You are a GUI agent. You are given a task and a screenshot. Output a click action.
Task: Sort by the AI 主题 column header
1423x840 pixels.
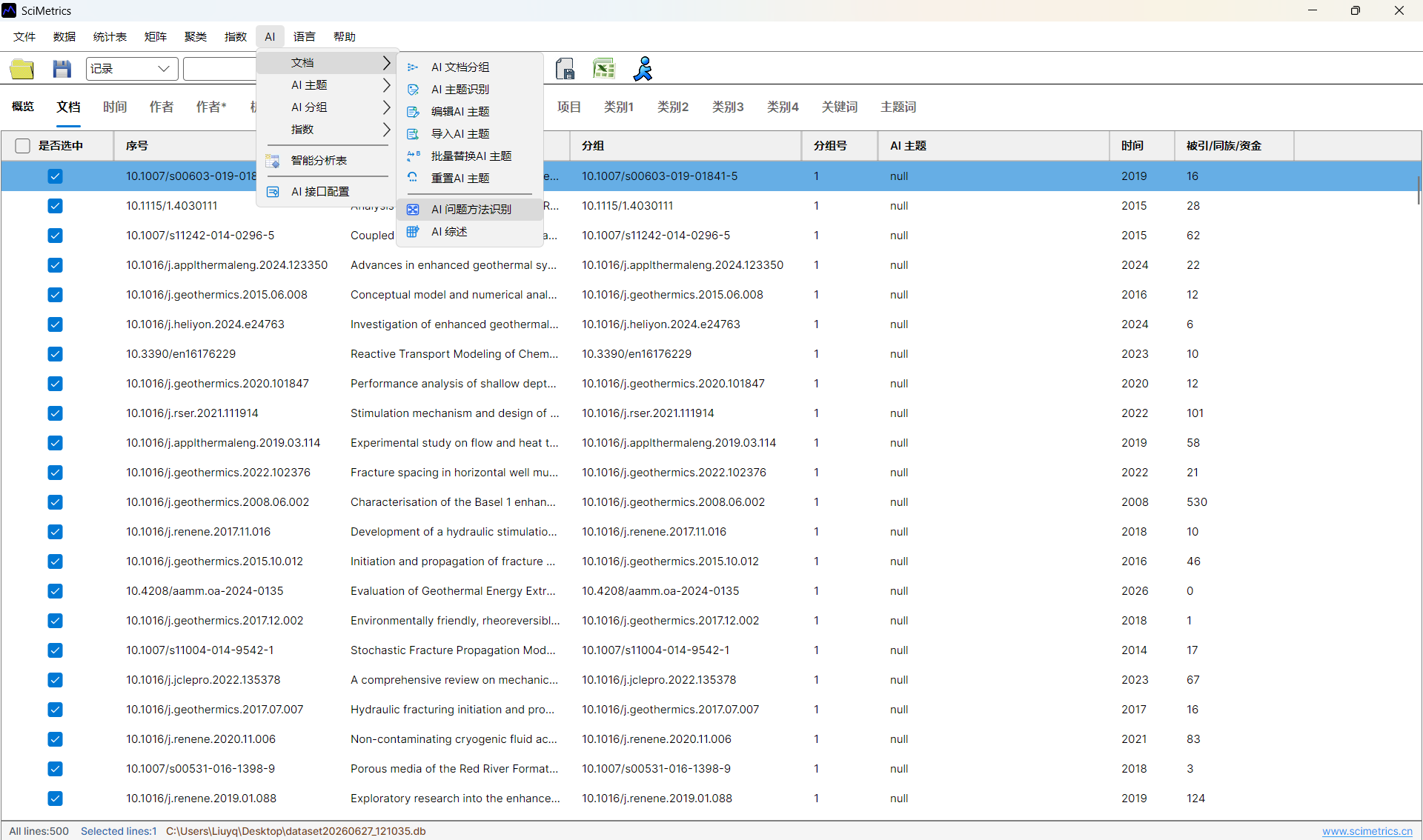(x=993, y=146)
